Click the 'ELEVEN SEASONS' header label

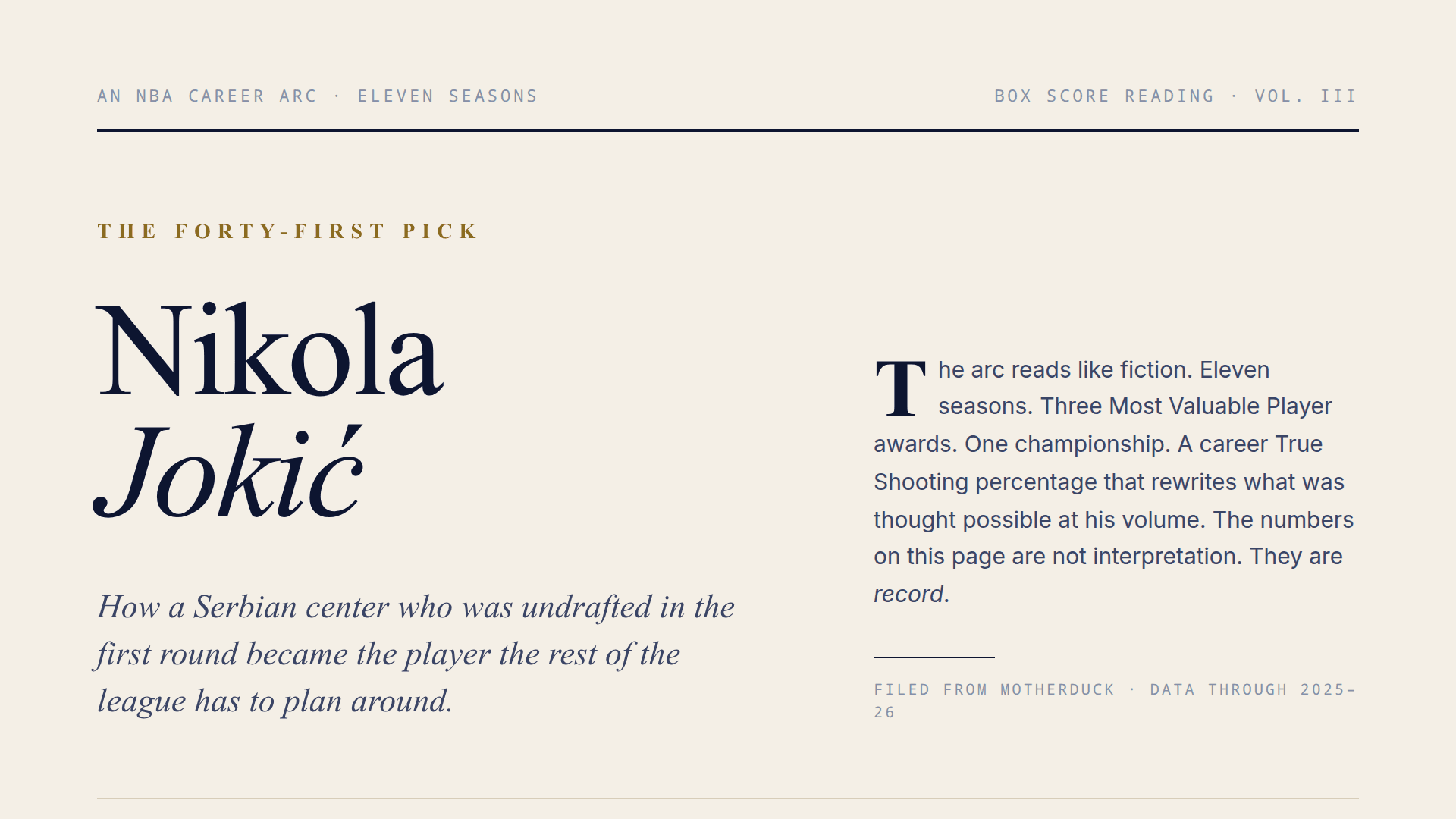click(x=447, y=96)
